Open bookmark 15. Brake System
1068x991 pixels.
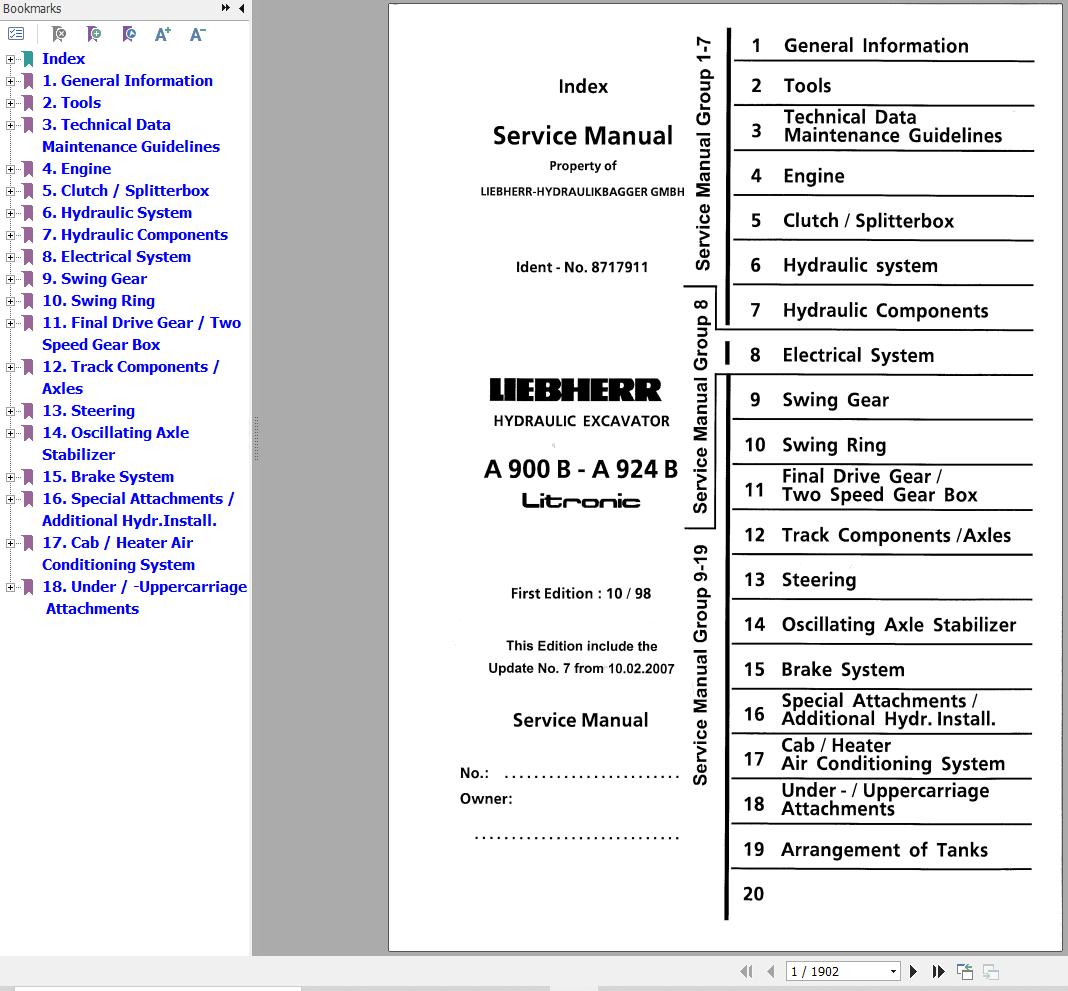[108, 477]
